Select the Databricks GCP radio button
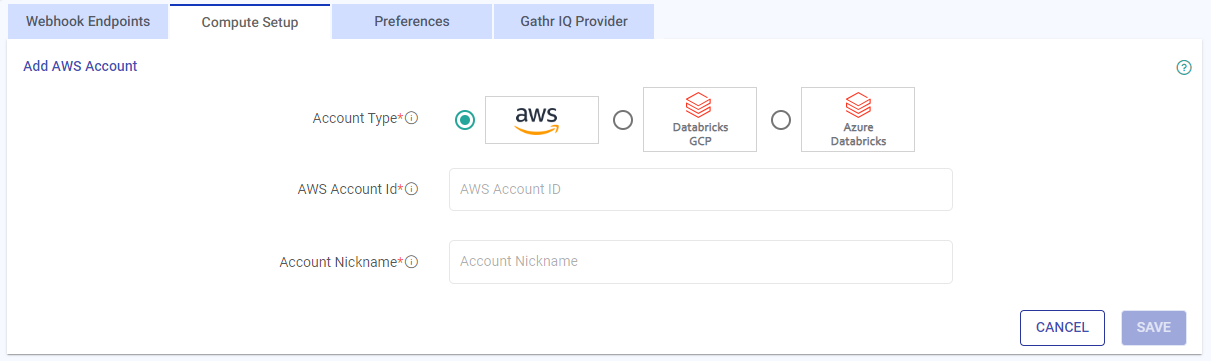The width and height of the screenshot is (1211, 361). click(x=623, y=120)
